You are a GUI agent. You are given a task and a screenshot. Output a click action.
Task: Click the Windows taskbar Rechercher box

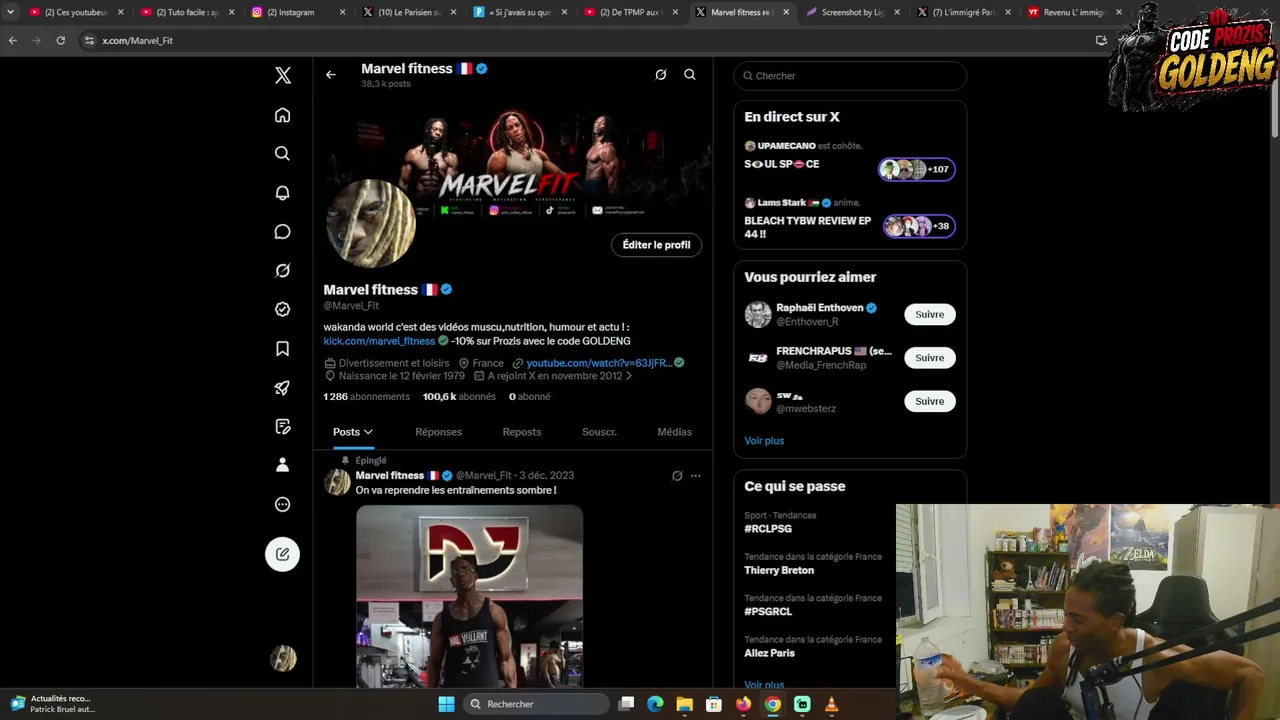[537, 704]
